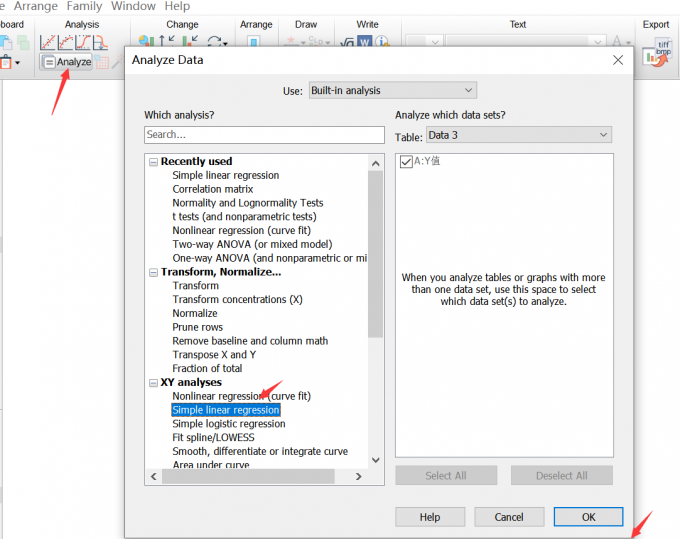The width and height of the screenshot is (680, 539).
Task: Open the paste options dropdown arrow
Action: pyautogui.click(x=17, y=63)
